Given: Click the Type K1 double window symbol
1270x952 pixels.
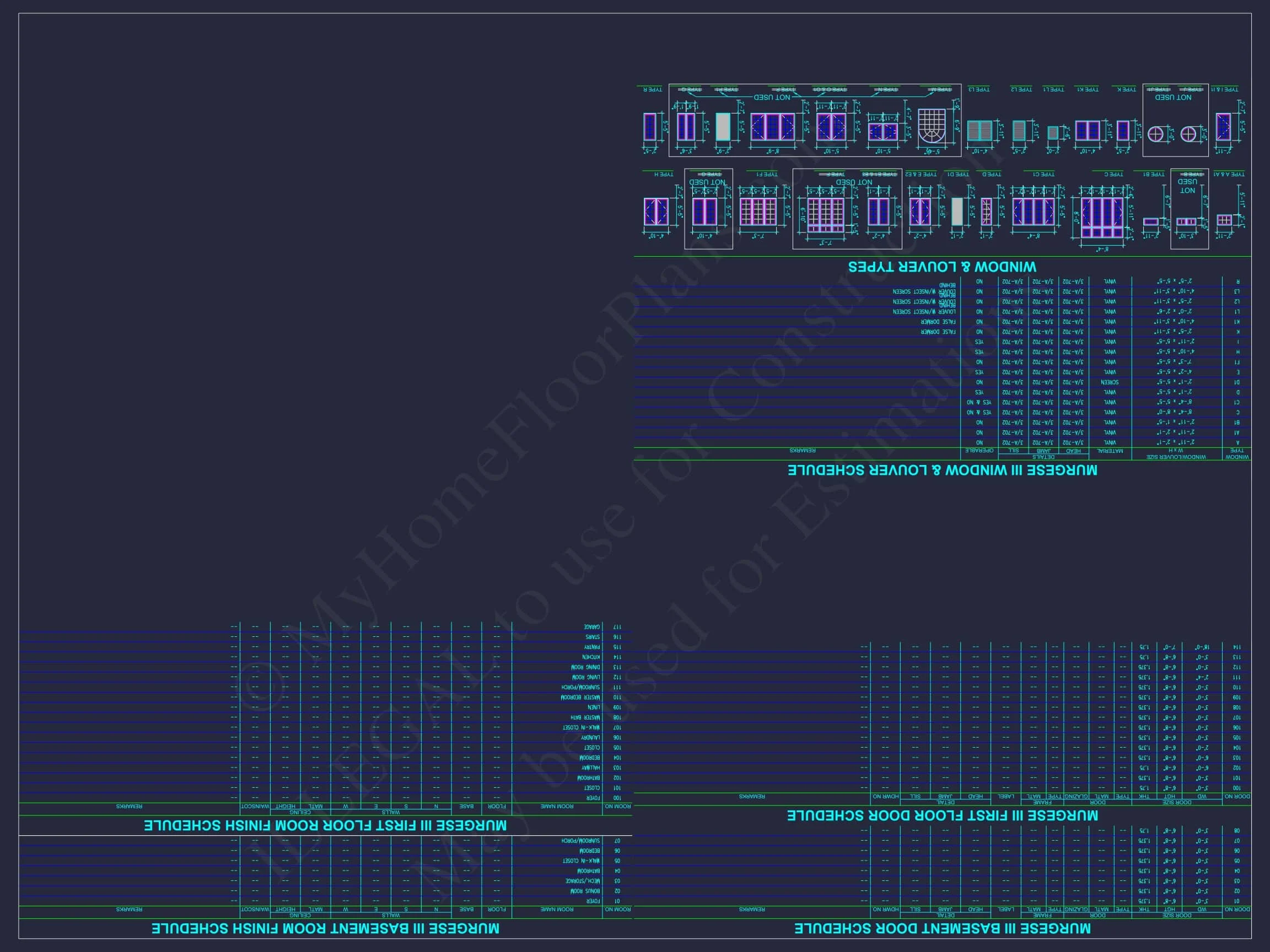Looking at the screenshot, I should 1087,131.
